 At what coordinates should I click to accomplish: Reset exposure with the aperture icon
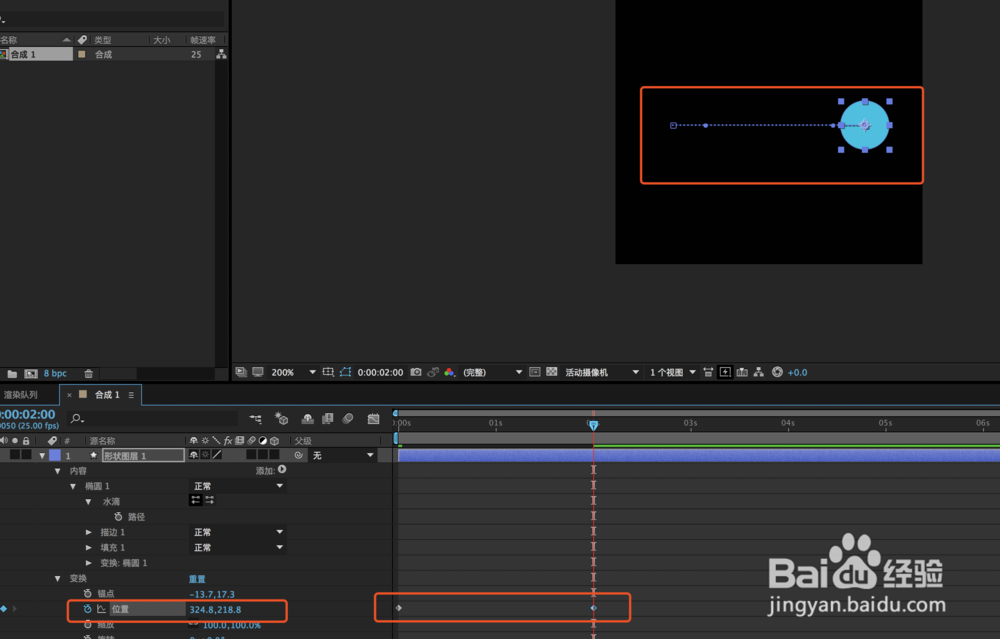click(x=777, y=372)
